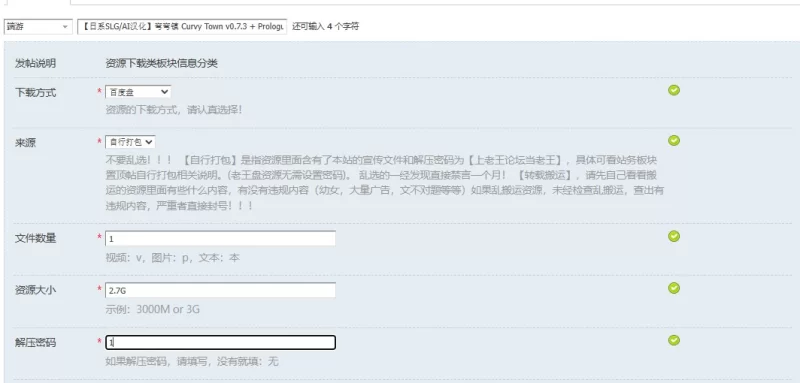Click green checkmark icon for 来源 row

[x=674, y=140]
